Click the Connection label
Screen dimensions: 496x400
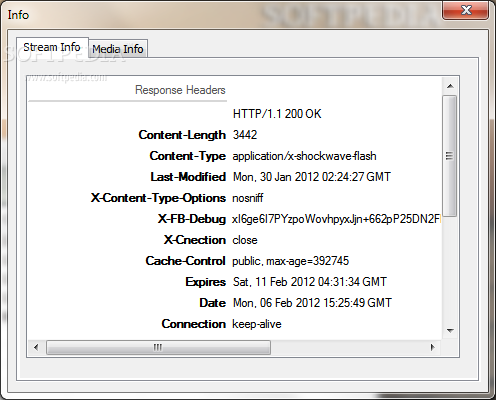[194, 324]
